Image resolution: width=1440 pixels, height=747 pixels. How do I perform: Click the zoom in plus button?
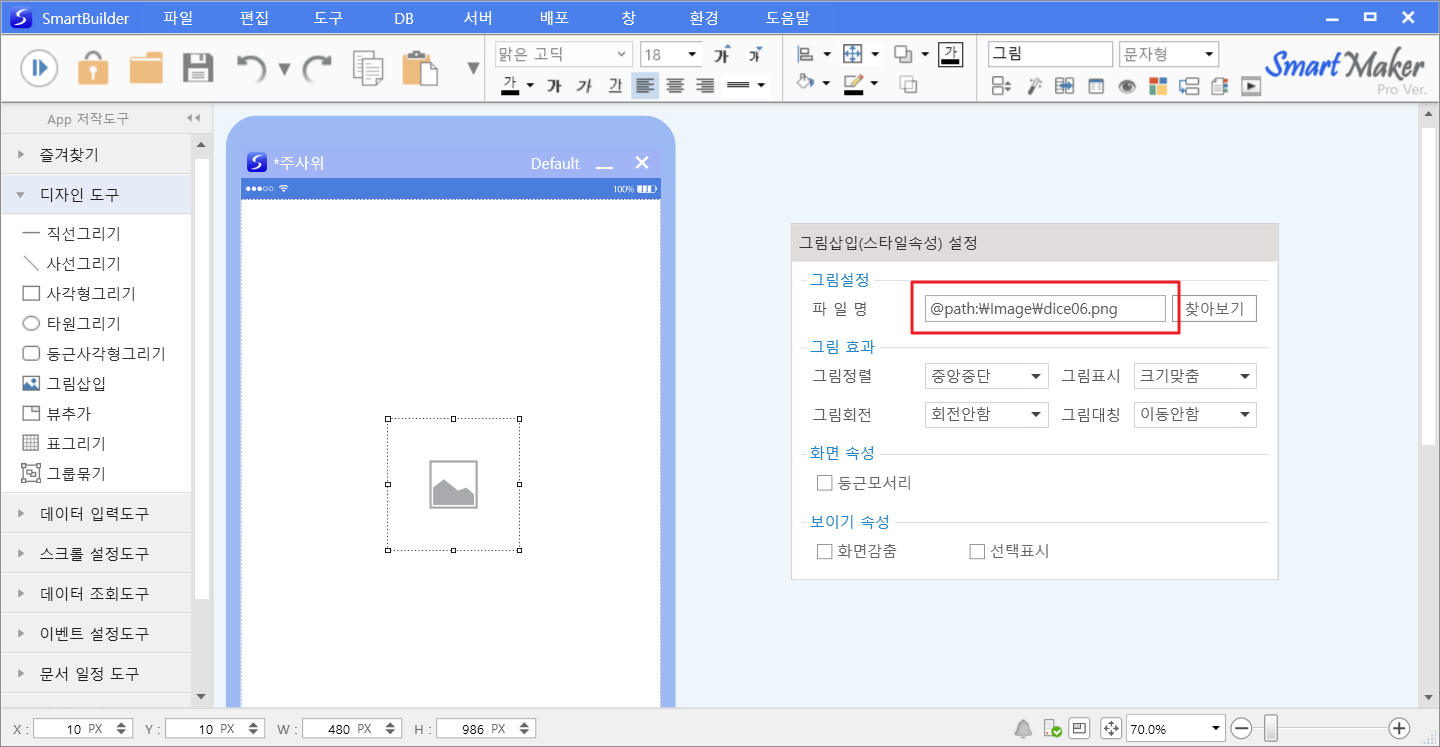pyautogui.click(x=1400, y=728)
